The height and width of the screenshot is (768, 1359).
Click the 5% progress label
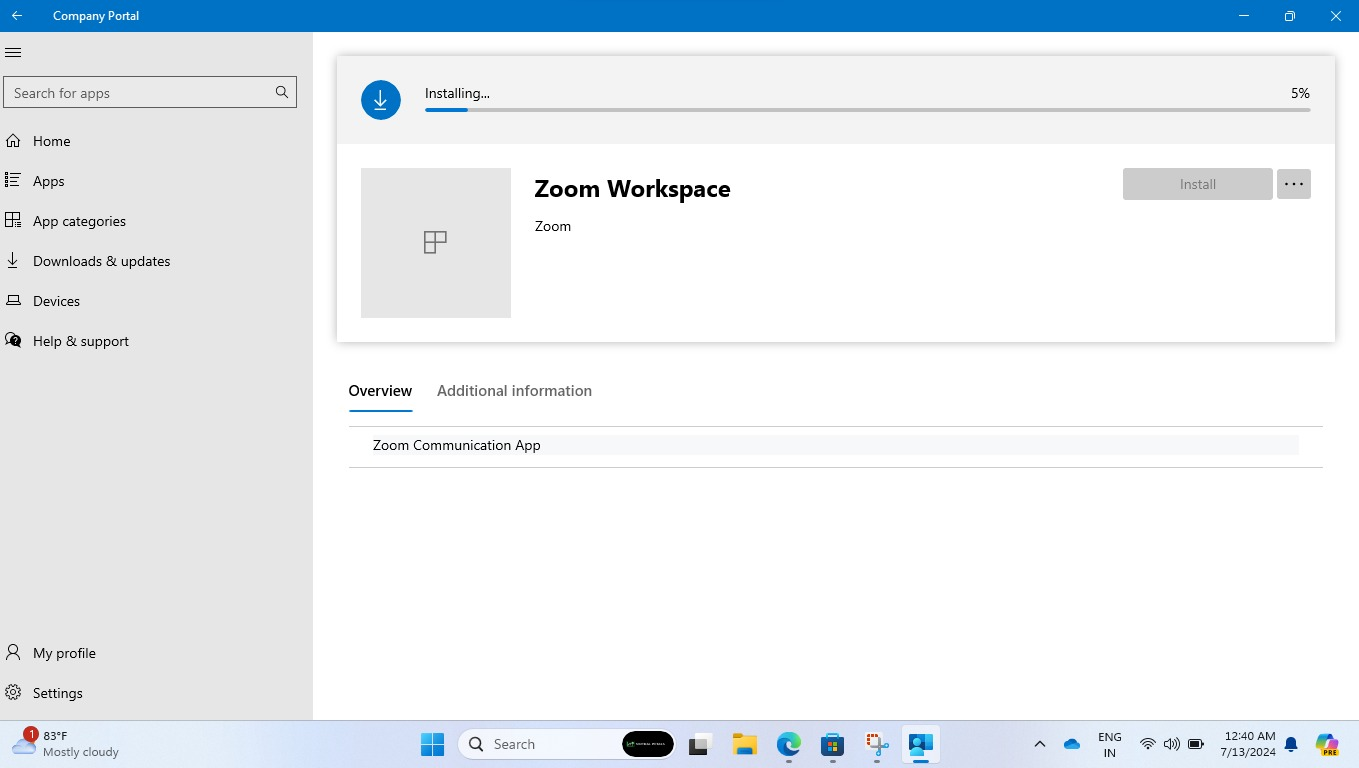point(1300,93)
